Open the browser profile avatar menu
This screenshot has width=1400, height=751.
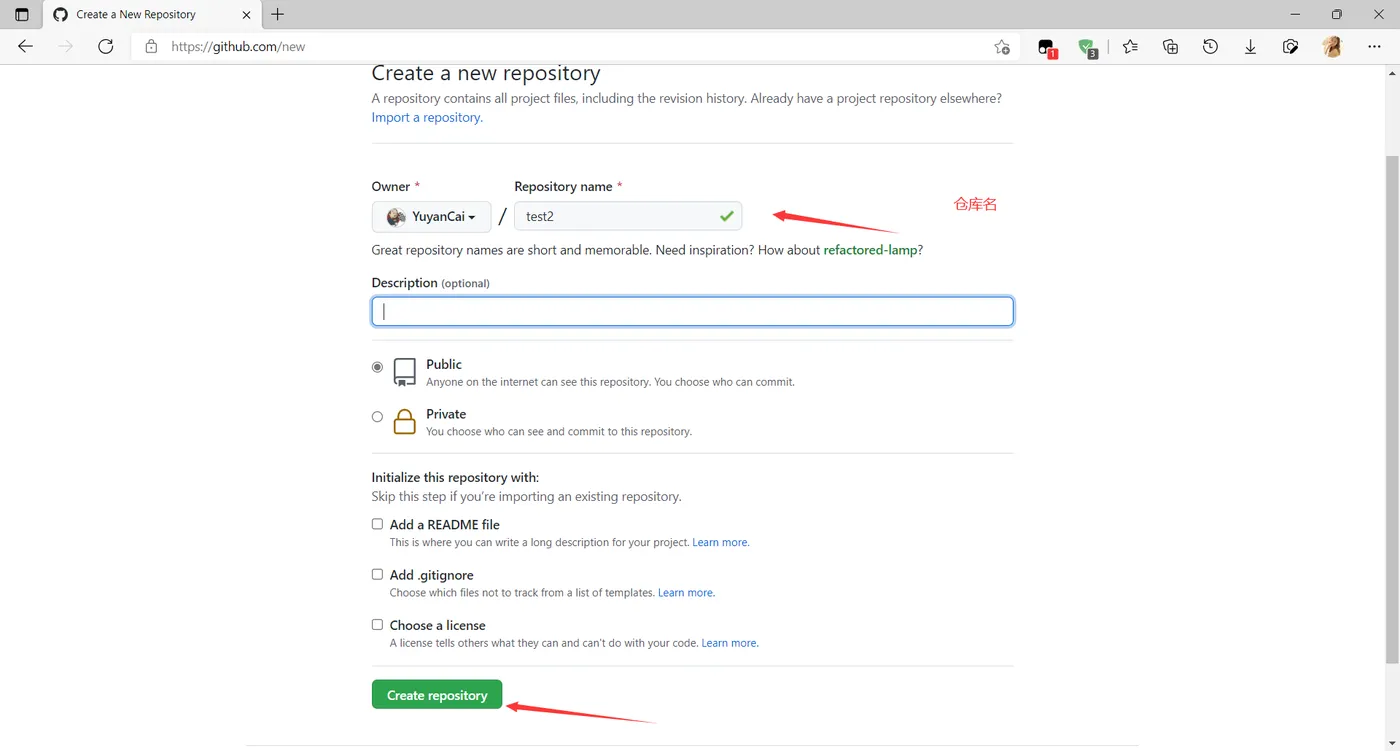coord(1332,46)
